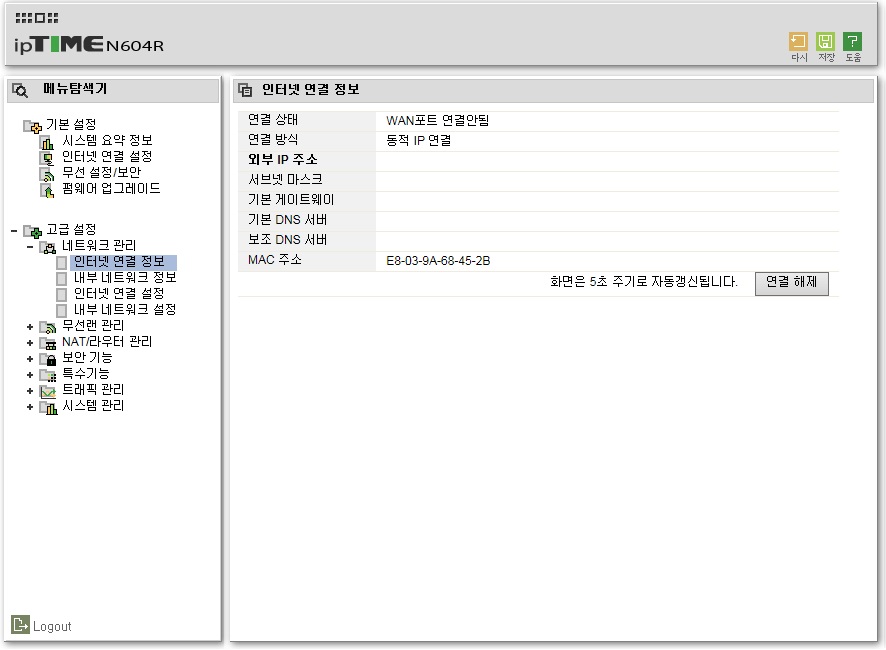Open 내부 네트워크 정보 page
The height and width of the screenshot is (650, 886).
[x=125, y=278]
